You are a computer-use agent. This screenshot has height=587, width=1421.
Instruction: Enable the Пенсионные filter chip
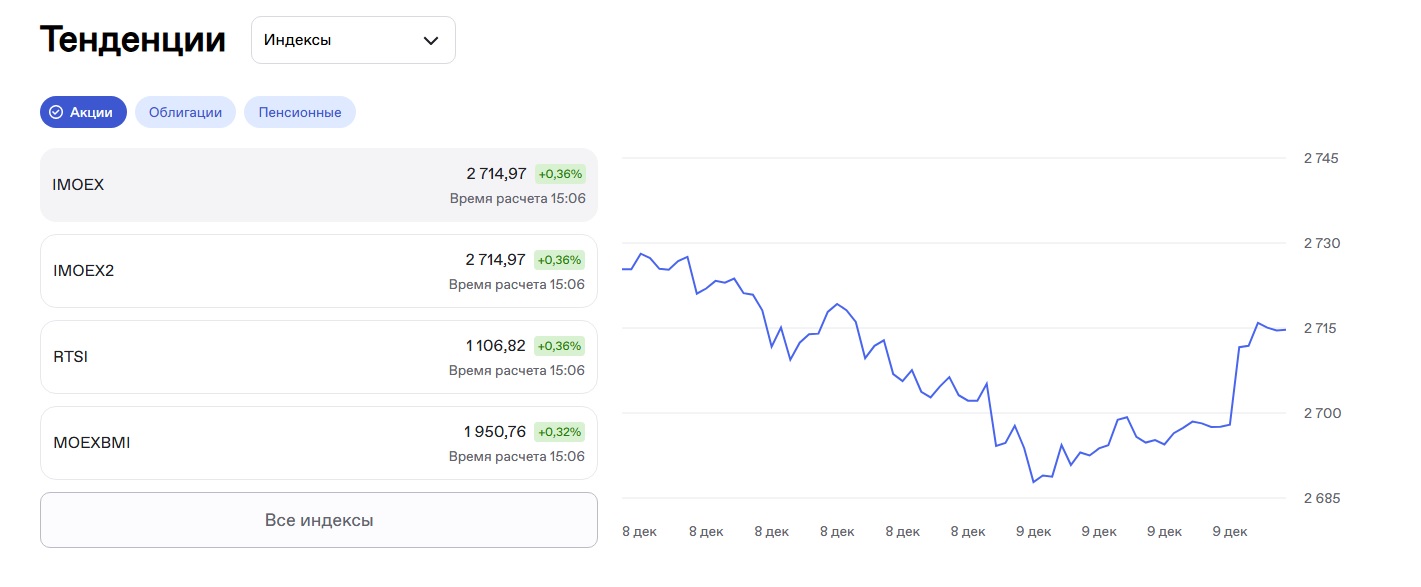299,112
